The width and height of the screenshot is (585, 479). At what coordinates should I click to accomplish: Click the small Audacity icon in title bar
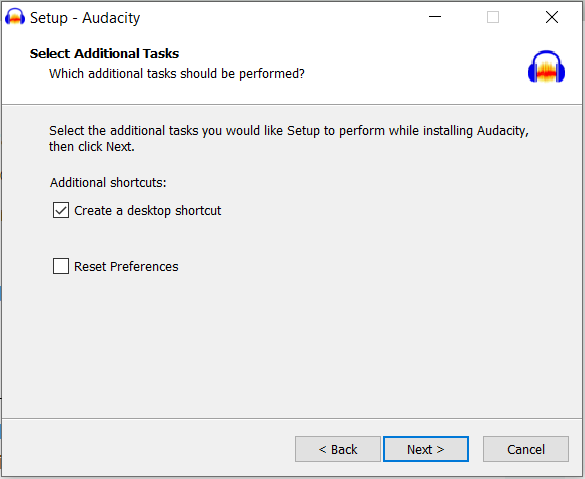pos(15,17)
